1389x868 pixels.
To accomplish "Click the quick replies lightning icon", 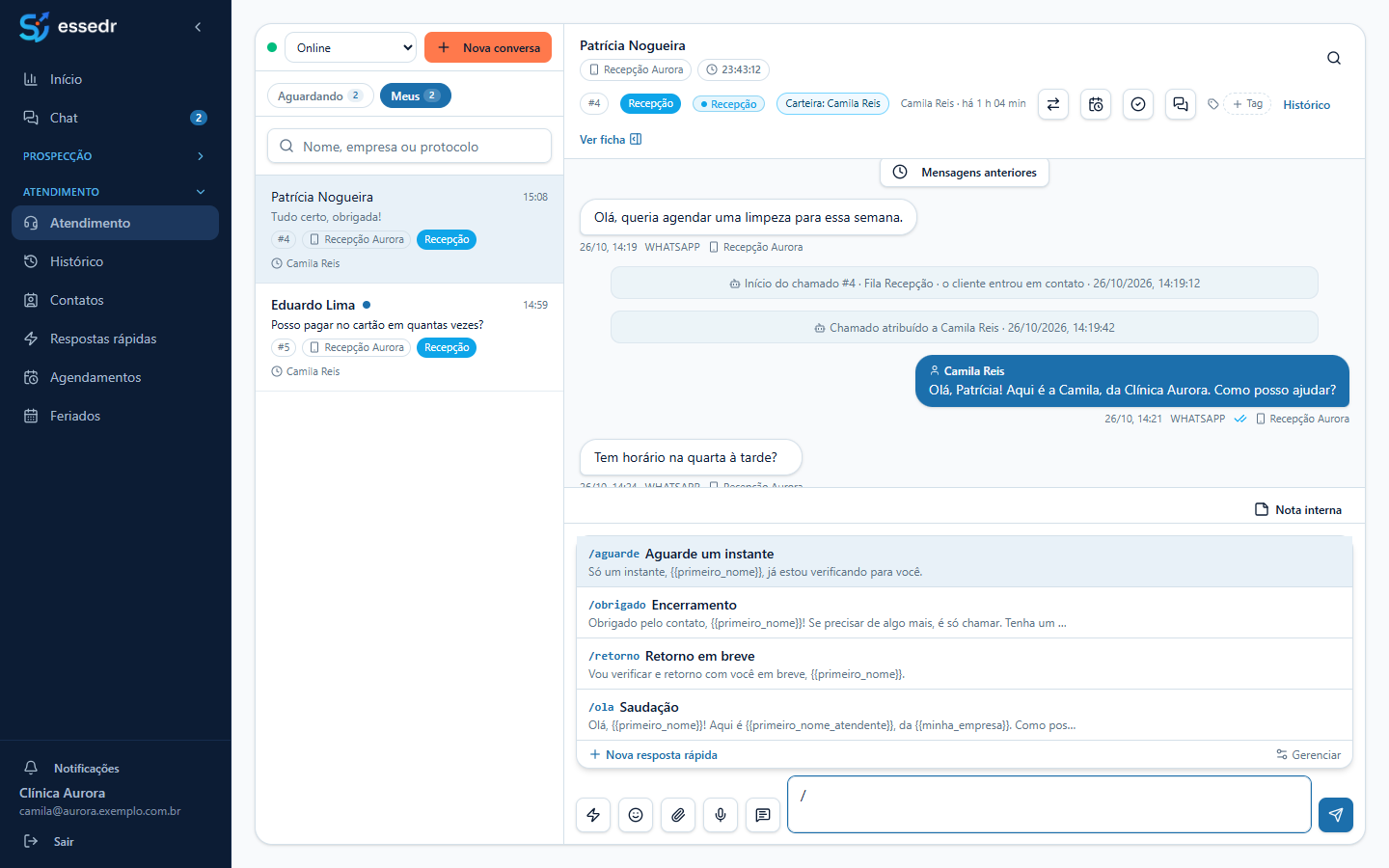I will click(x=593, y=815).
